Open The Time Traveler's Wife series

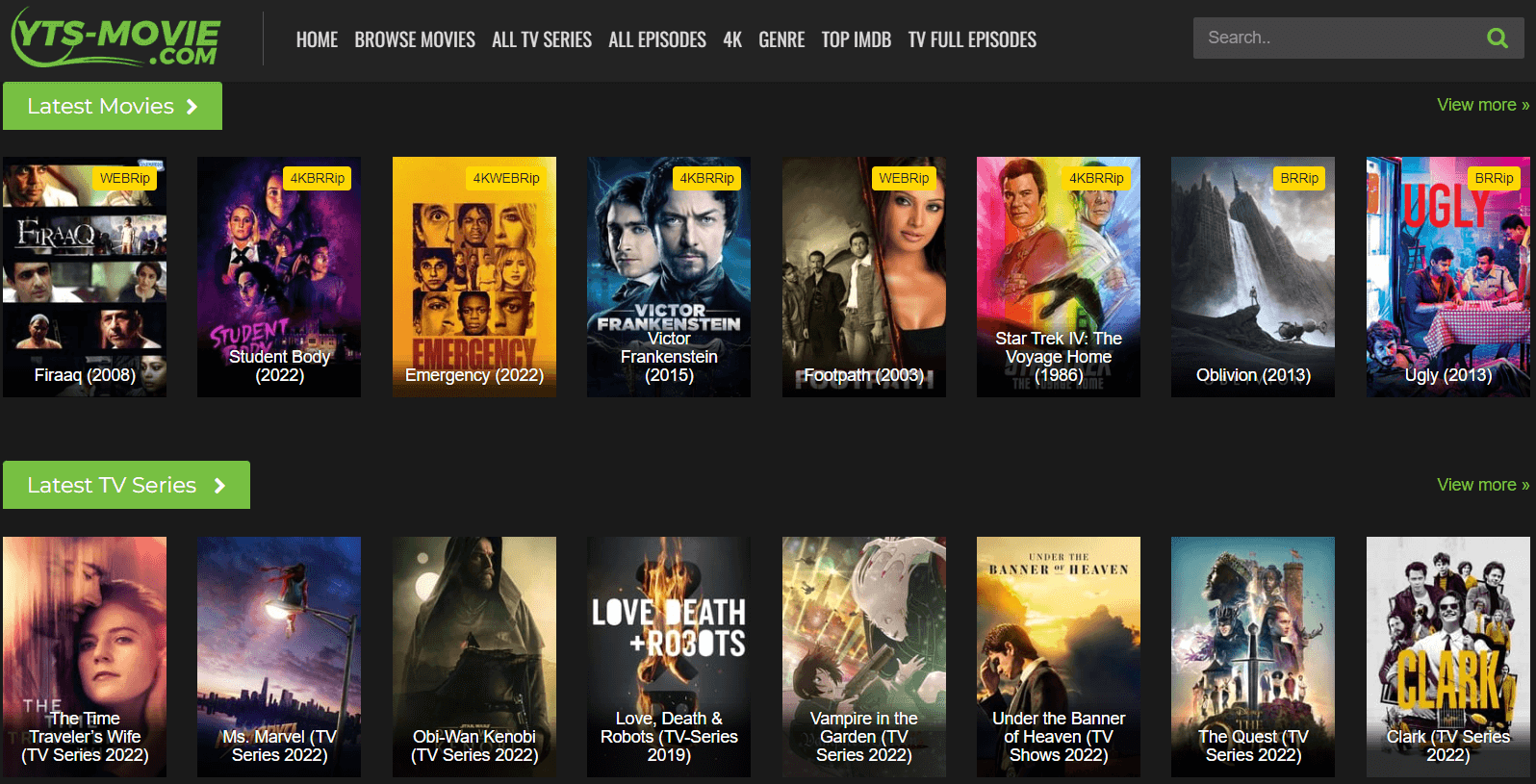point(85,657)
